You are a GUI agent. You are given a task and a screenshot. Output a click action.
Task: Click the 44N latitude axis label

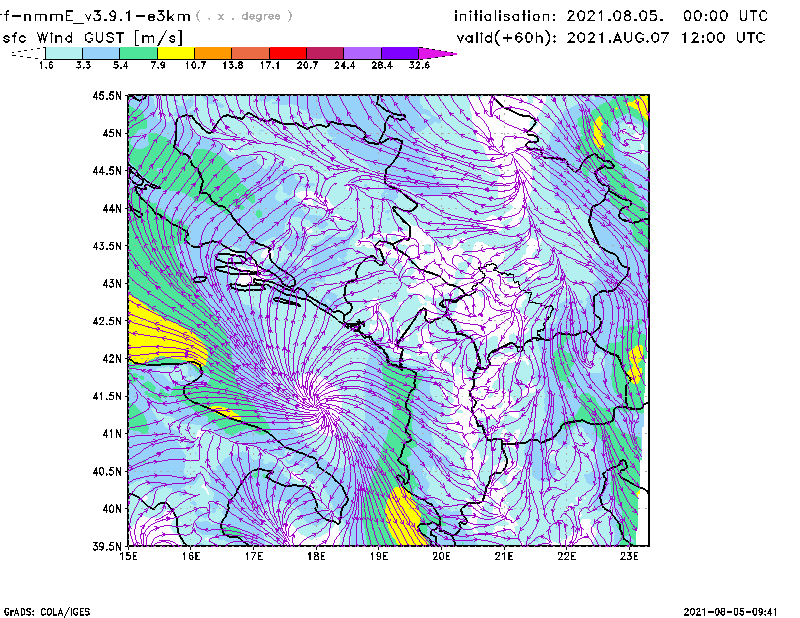[112, 208]
